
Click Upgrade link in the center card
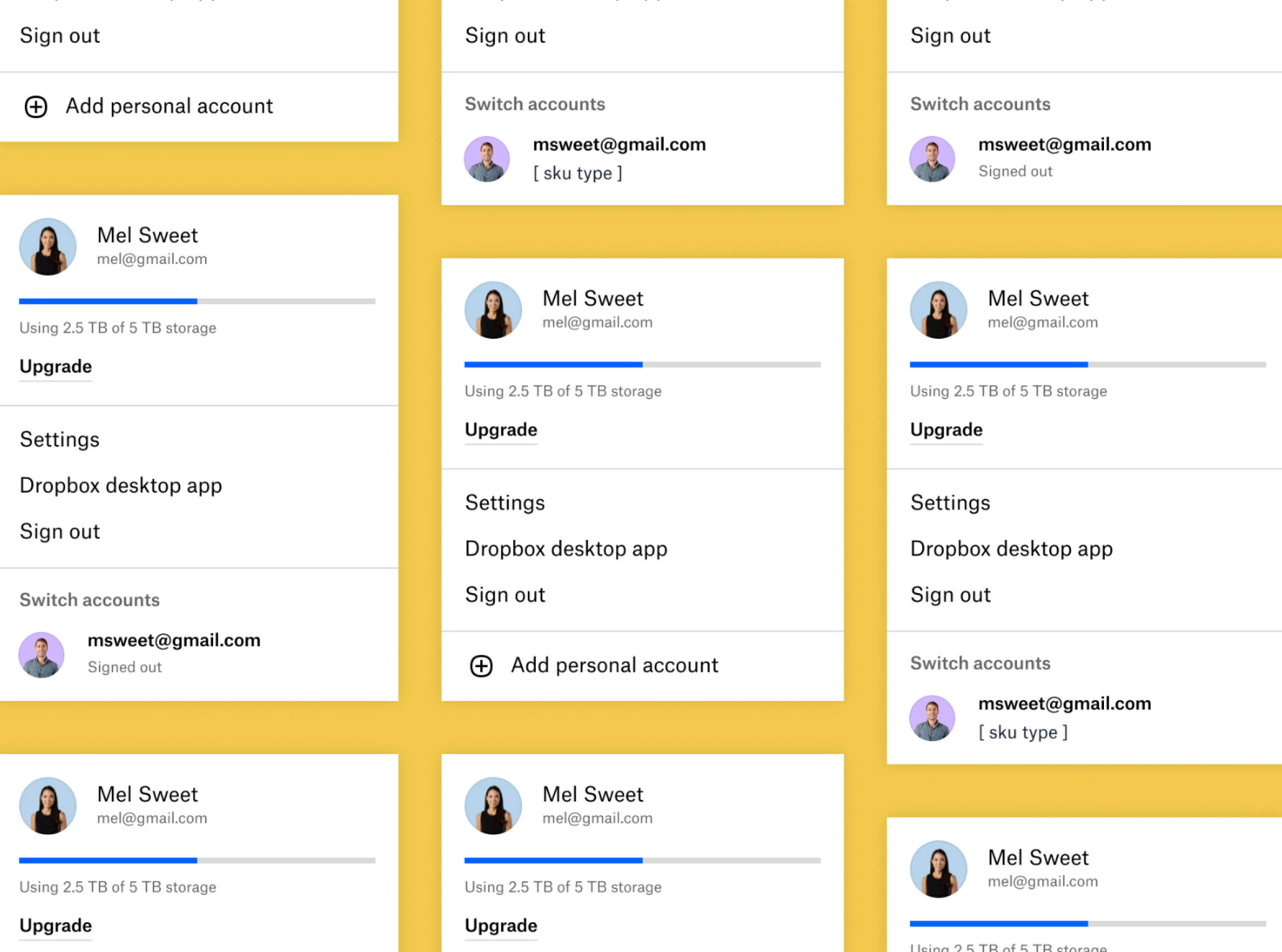point(501,430)
